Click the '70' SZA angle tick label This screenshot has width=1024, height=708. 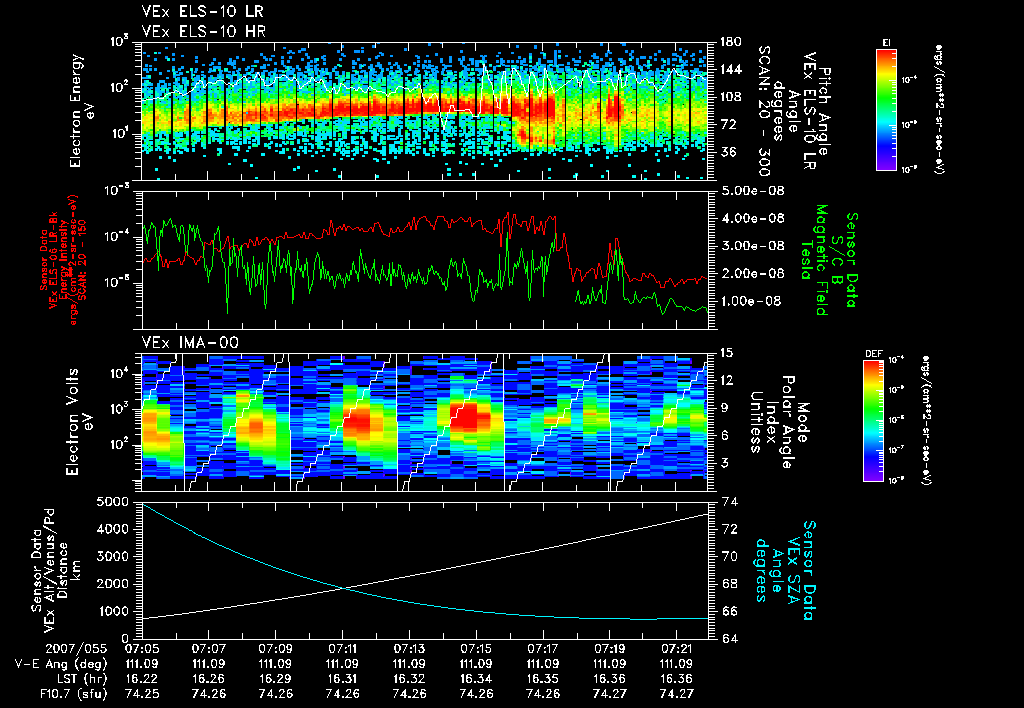pyautogui.click(x=729, y=557)
